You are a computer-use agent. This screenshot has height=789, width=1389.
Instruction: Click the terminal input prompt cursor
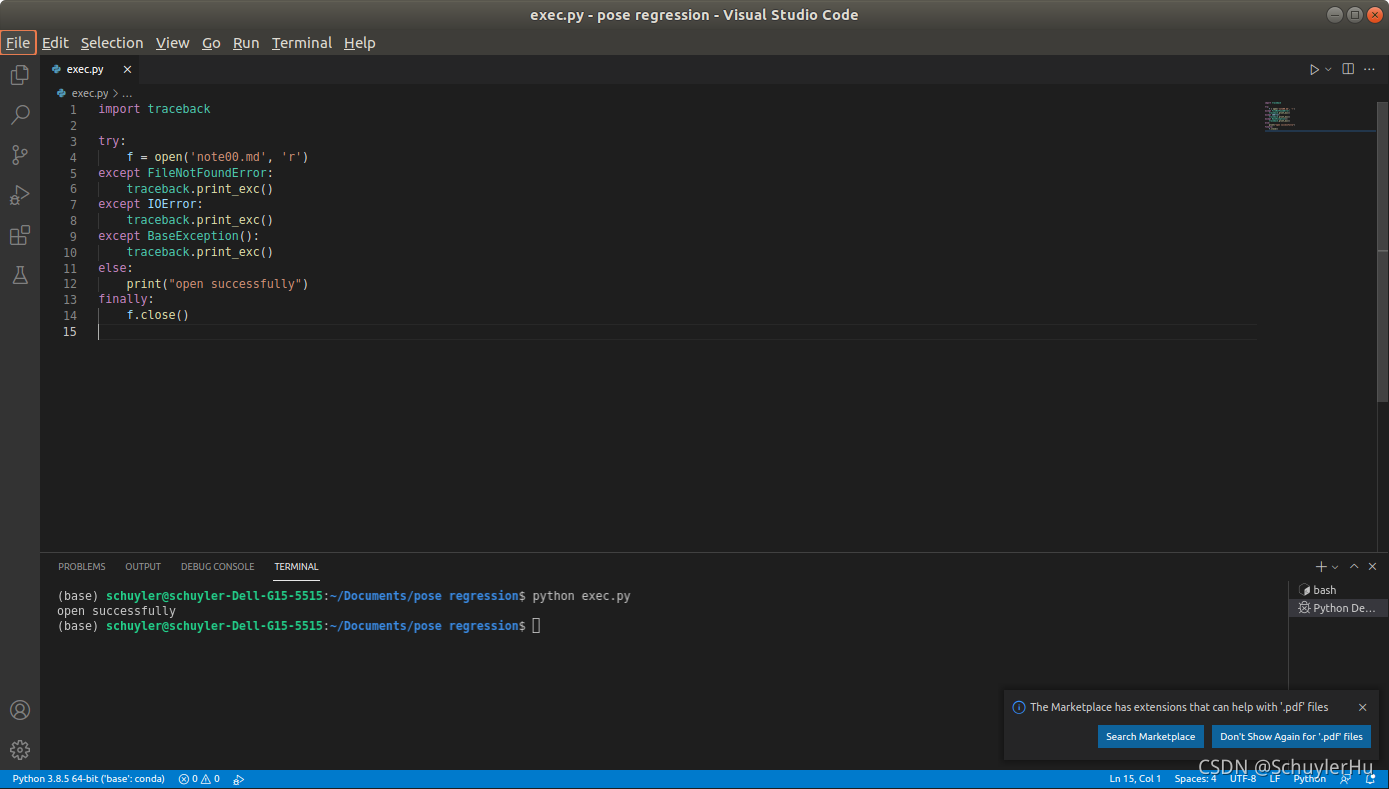tap(536, 626)
